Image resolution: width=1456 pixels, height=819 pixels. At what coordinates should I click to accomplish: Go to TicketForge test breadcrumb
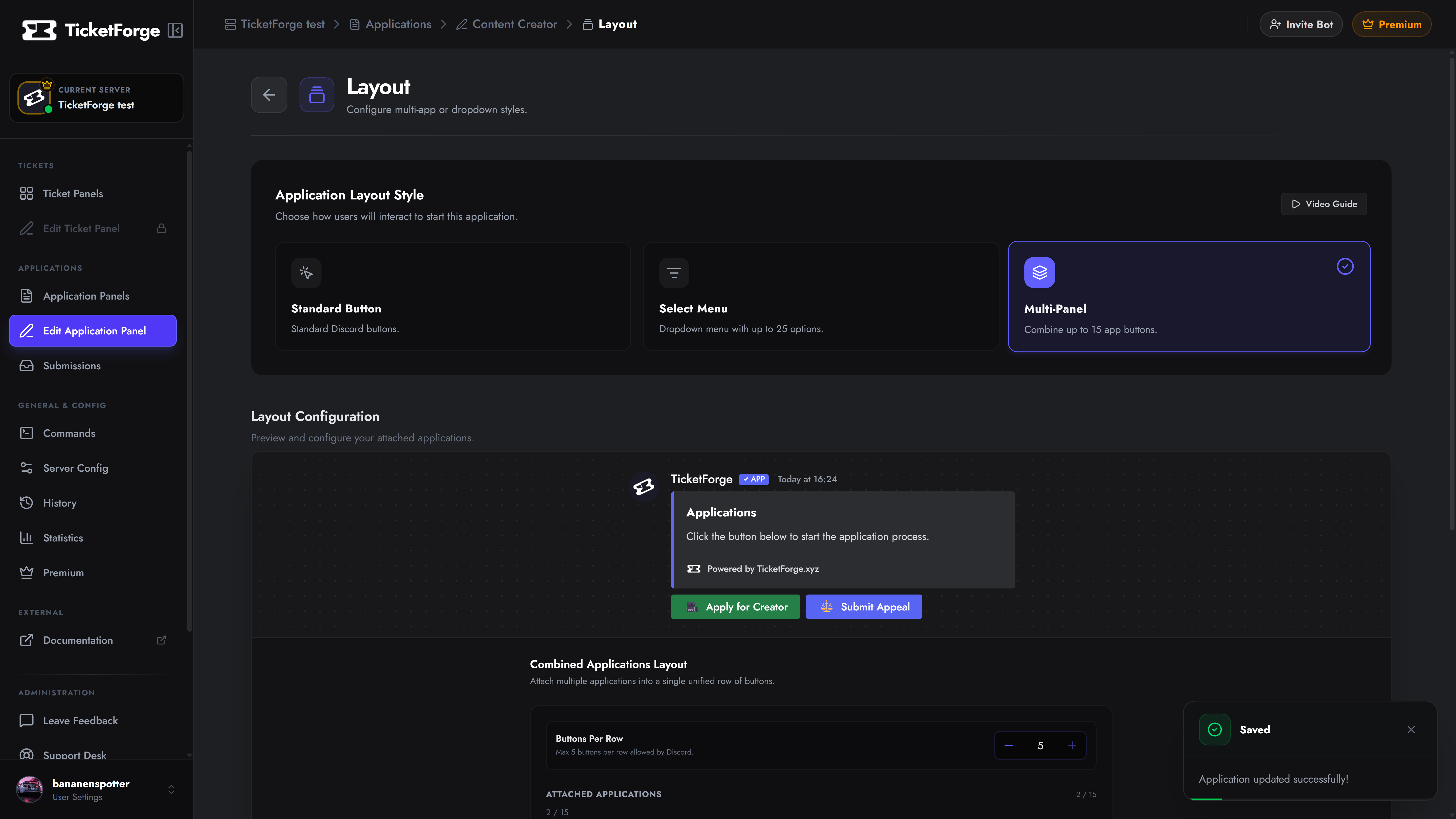pos(275,24)
